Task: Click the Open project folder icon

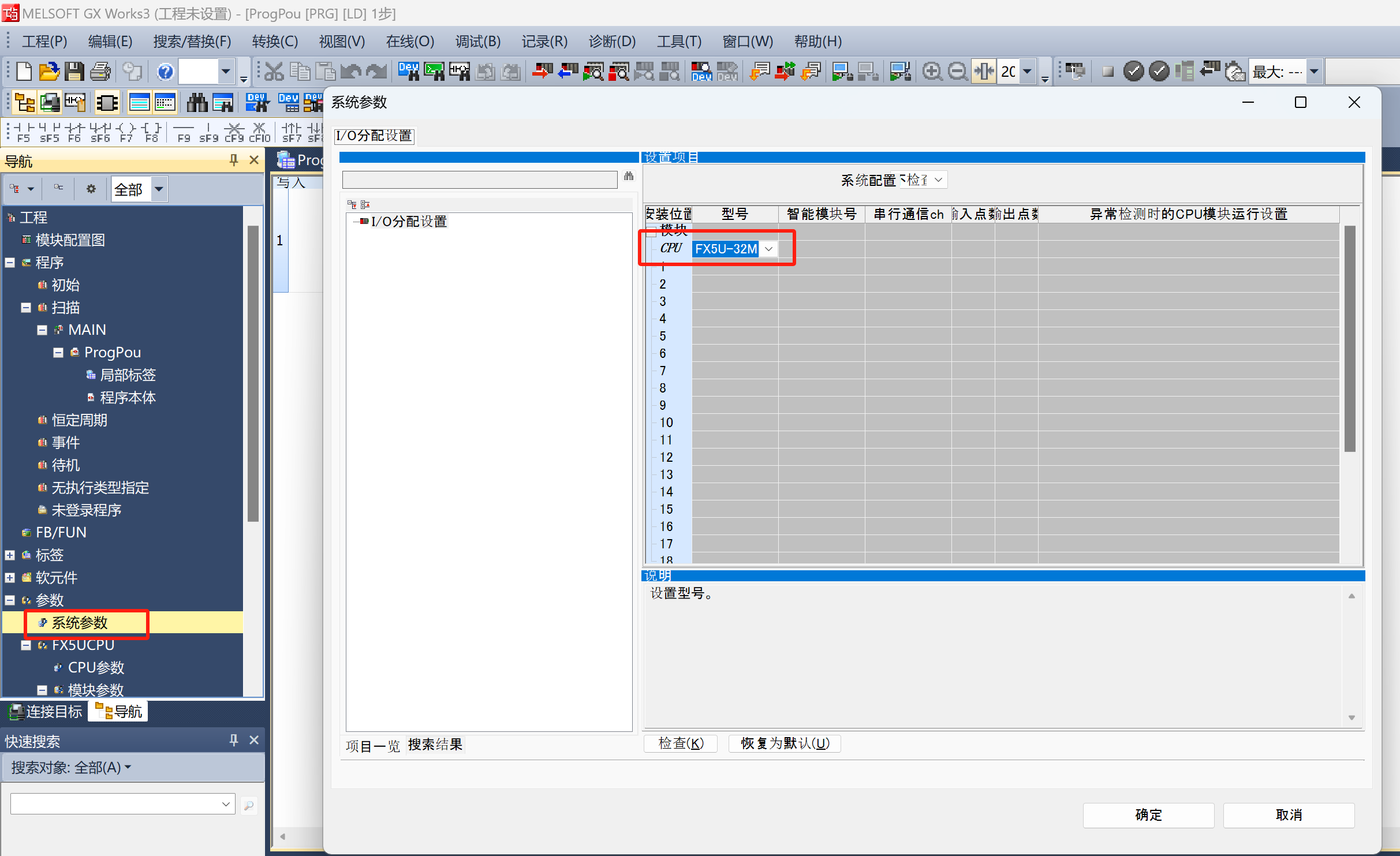Action: 48,72
